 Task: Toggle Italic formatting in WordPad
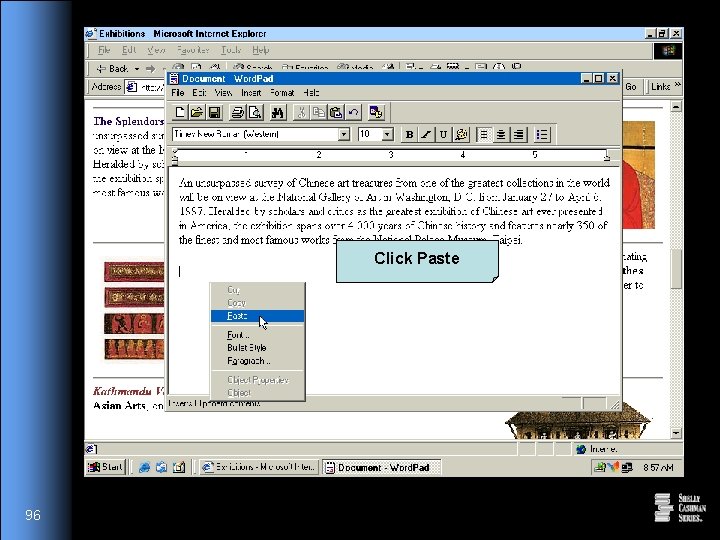(426, 135)
